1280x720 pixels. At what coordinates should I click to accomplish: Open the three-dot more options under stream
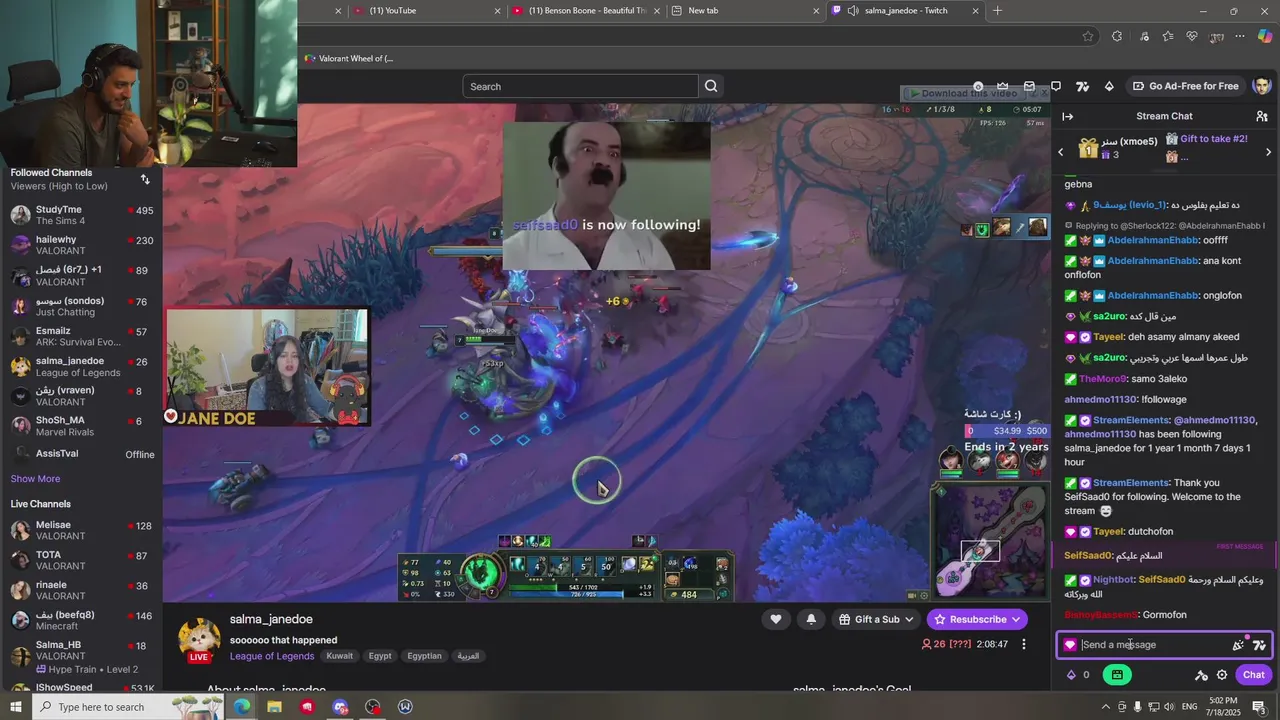point(1023,644)
